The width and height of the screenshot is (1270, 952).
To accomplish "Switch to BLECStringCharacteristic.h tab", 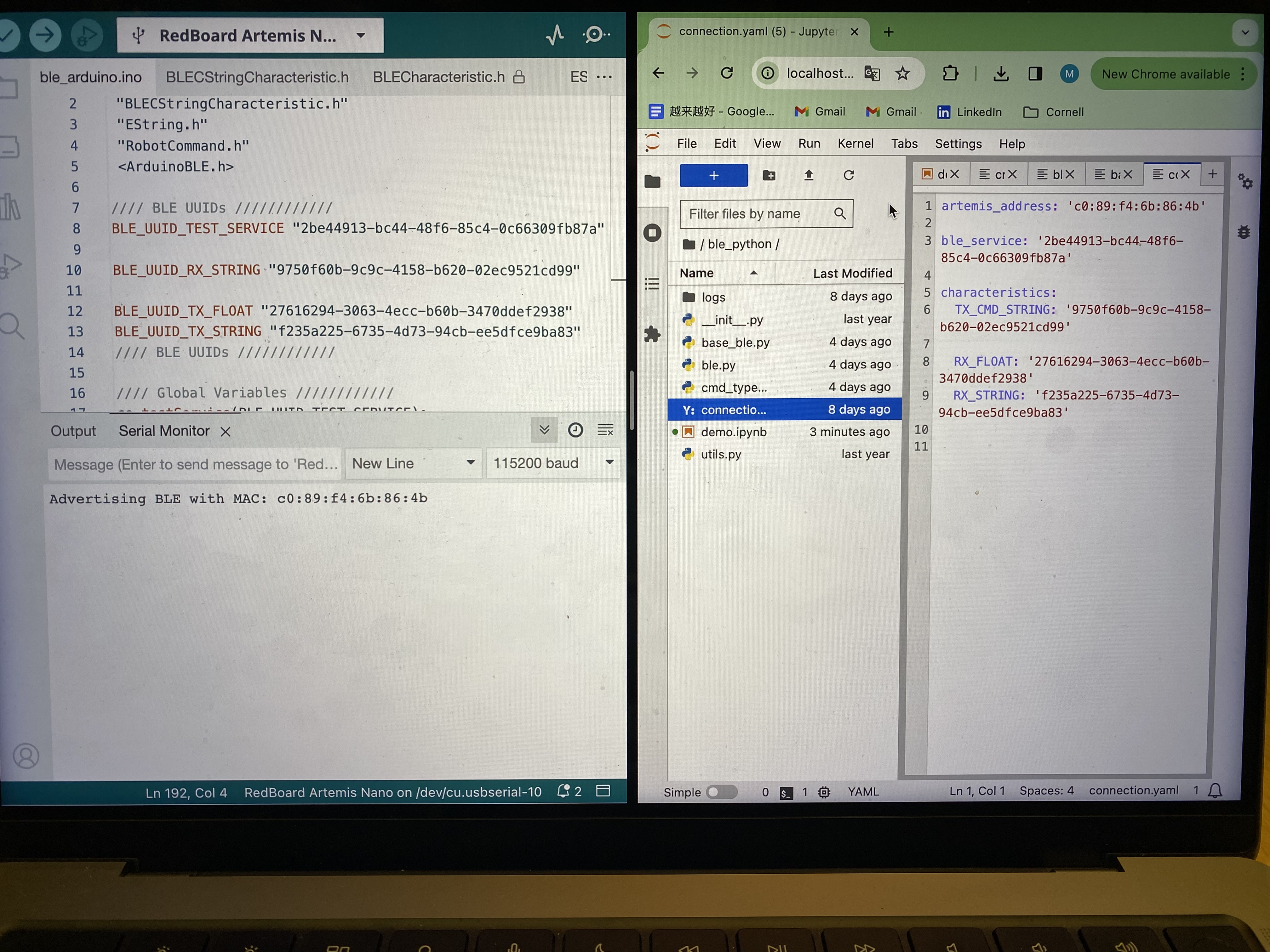I will coord(257,77).
